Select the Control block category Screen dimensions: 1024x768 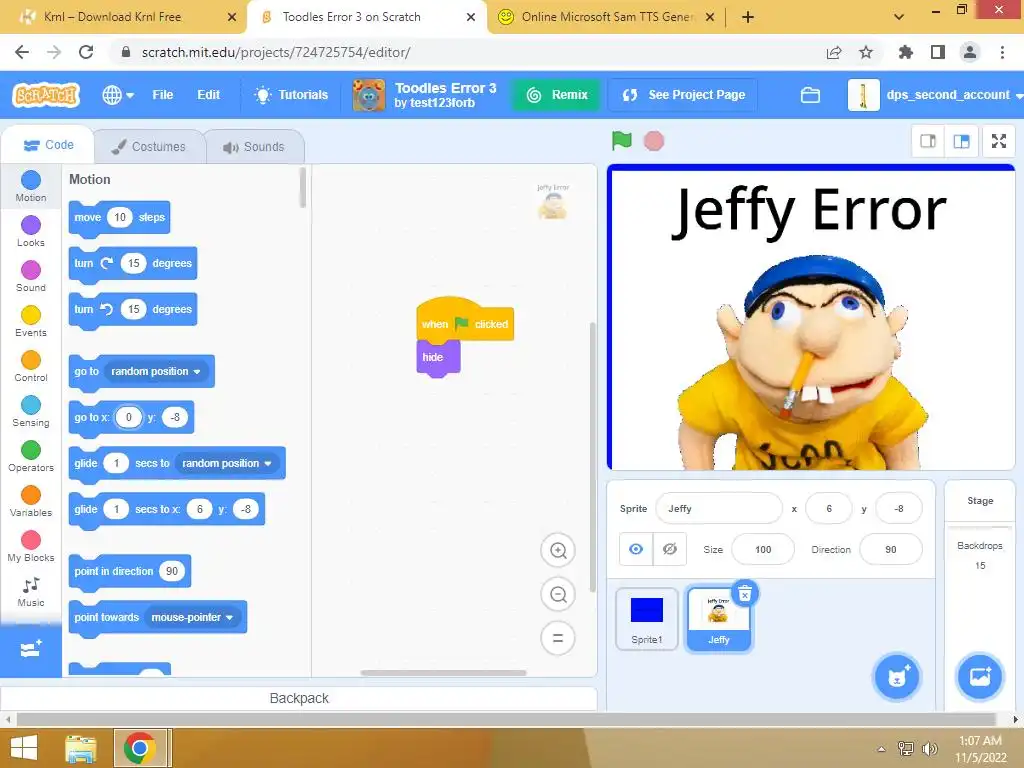click(31, 366)
